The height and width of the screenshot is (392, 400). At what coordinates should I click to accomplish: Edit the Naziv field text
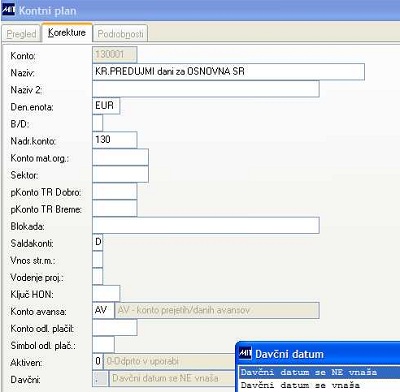[228, 72]
